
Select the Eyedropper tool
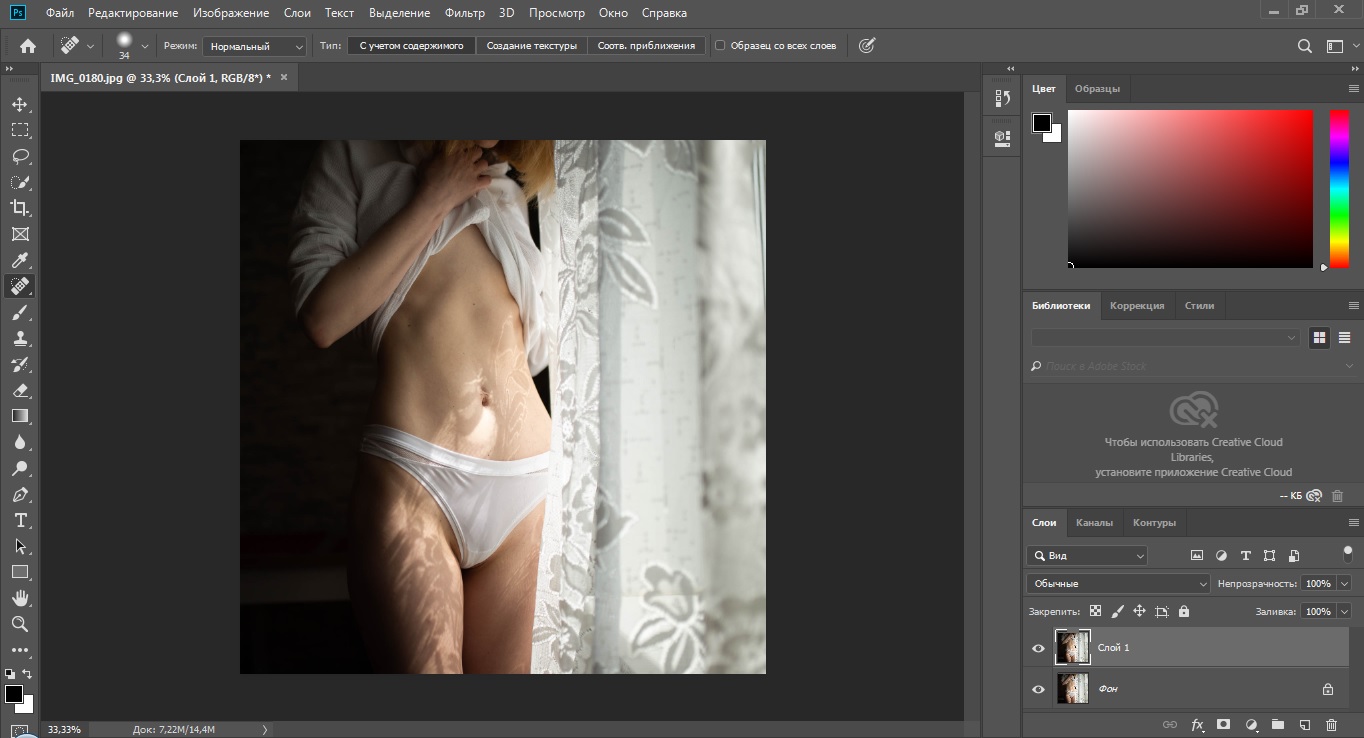pos(20,260)
